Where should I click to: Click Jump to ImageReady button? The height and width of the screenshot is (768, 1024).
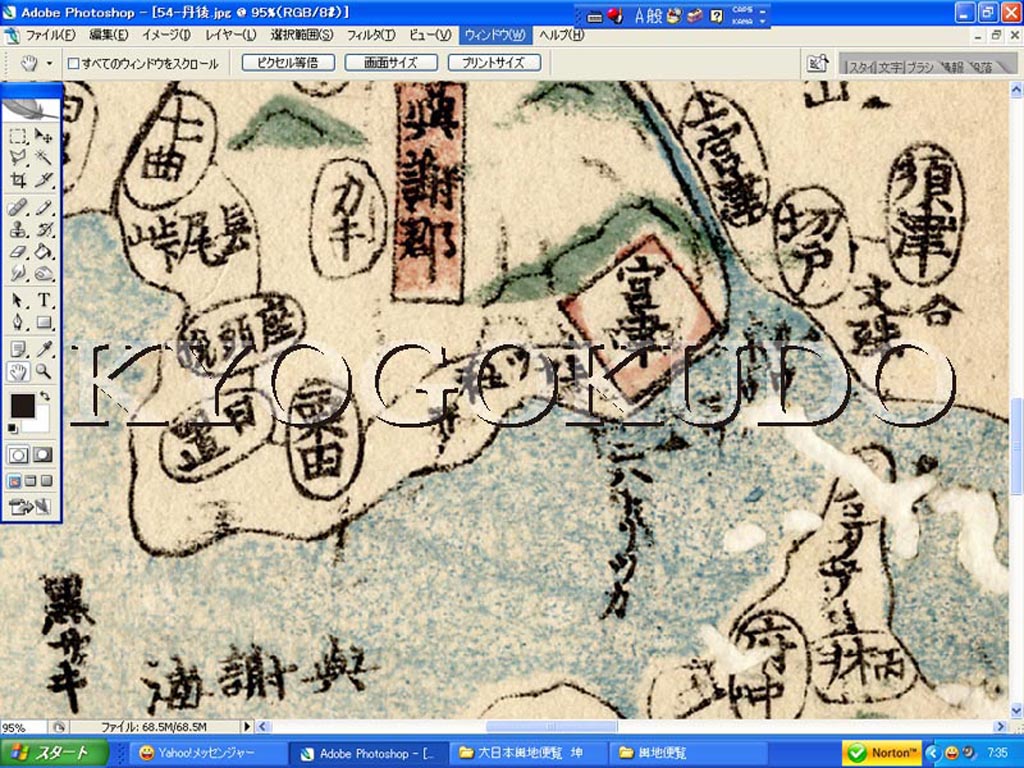(x=30, y=506)
